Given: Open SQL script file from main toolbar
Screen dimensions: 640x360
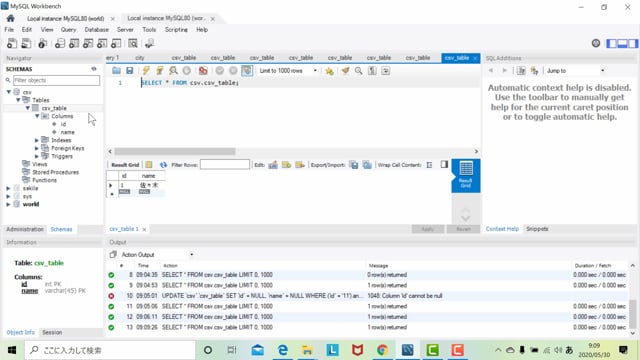Looking at the screenshot, I should tap(26, 43).
